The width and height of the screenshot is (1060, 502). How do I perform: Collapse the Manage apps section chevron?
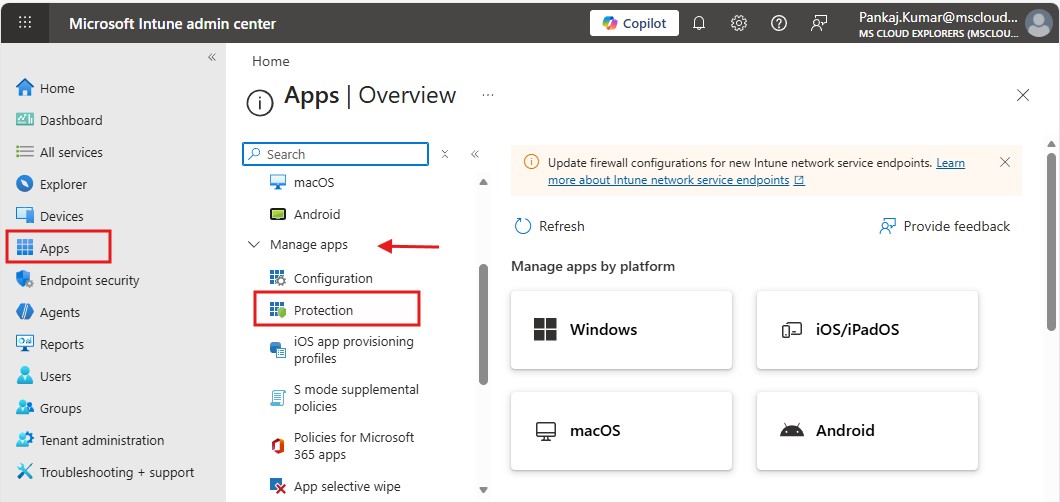coord(254,245)
